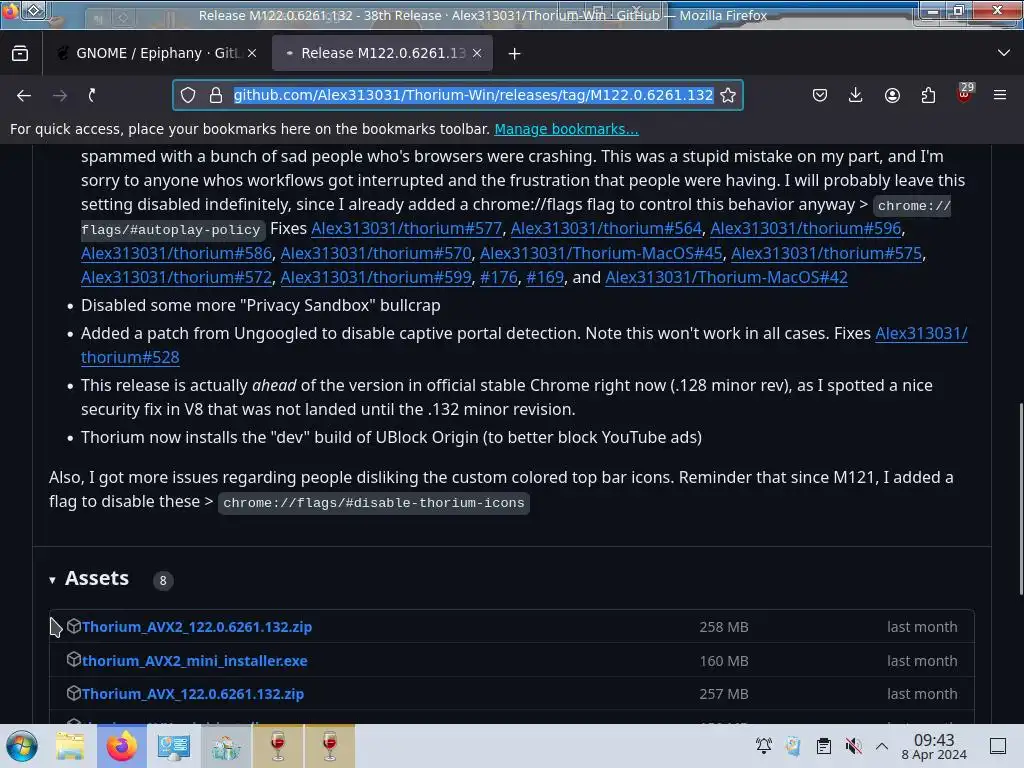Viewport: 1024px width, 768px height.
Task: Open the Manage bookmarks link
Action: [566, 129]
